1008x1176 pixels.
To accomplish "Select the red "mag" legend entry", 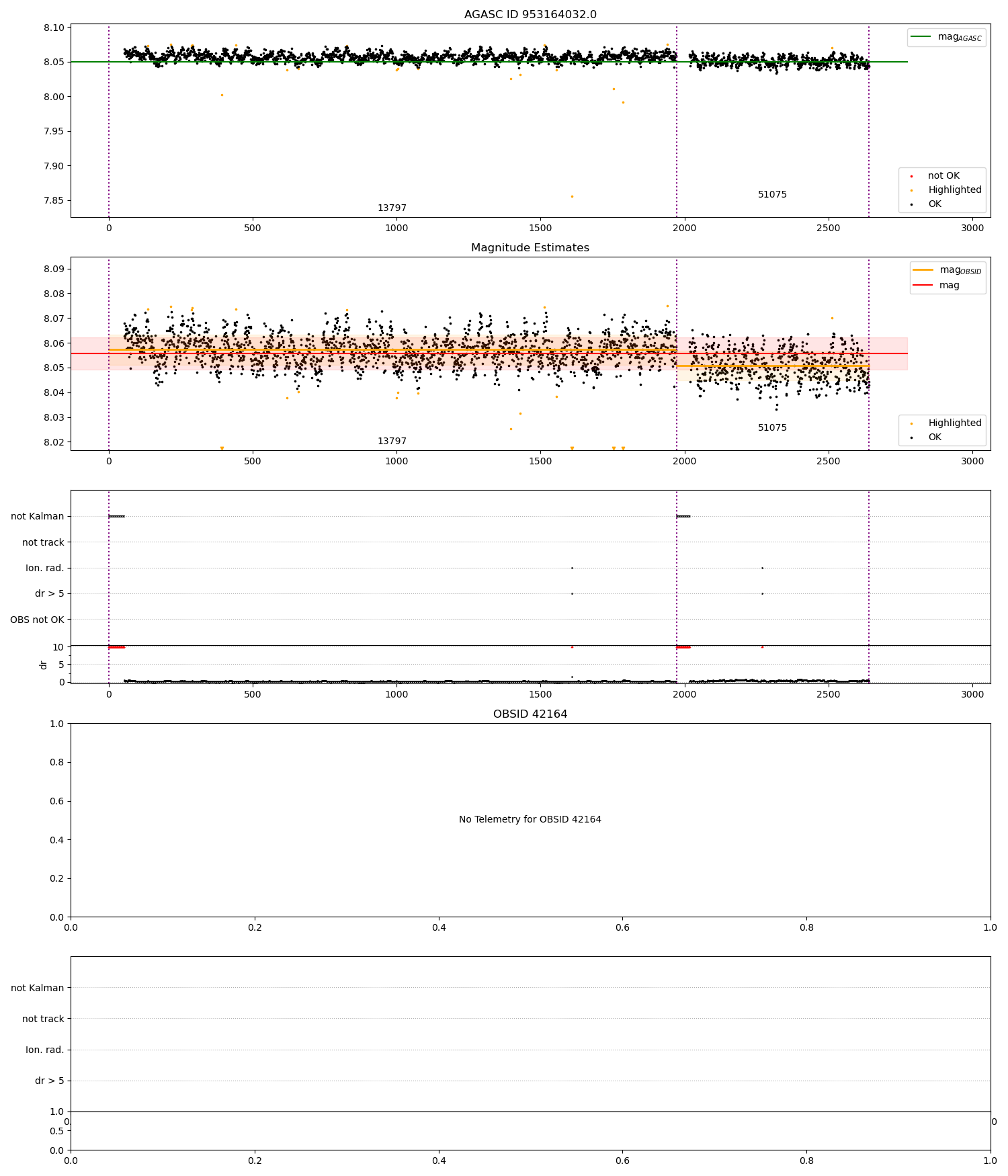I will point(936,285).
